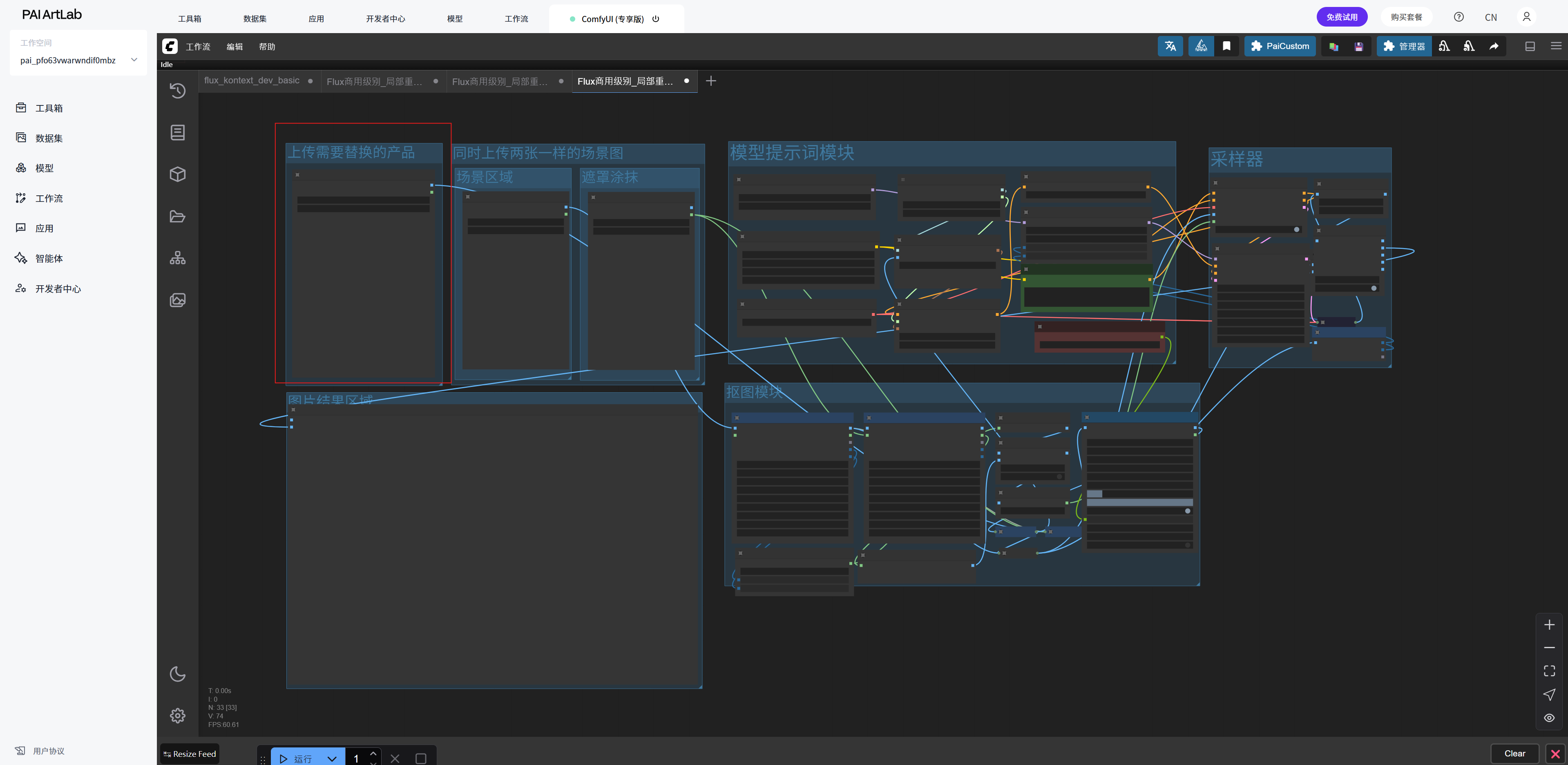Viewport: 1568px width, 765px height.
Task: Open the CN language selector
Action: pyautogui.click(x=1490, y=17)
